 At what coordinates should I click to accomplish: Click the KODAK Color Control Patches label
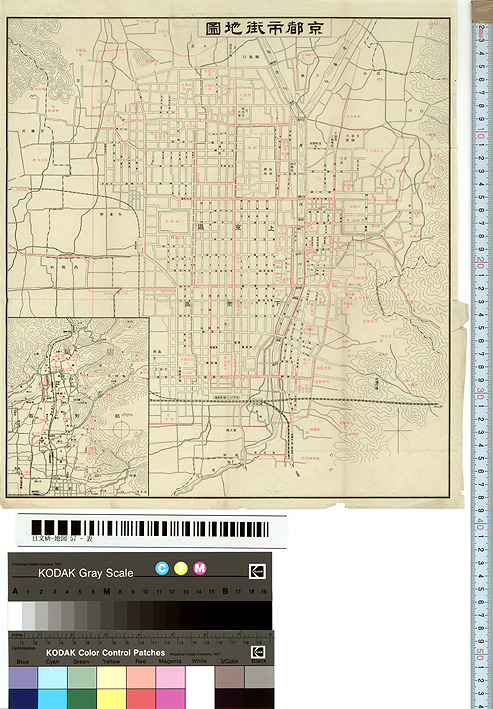point(105,652)
